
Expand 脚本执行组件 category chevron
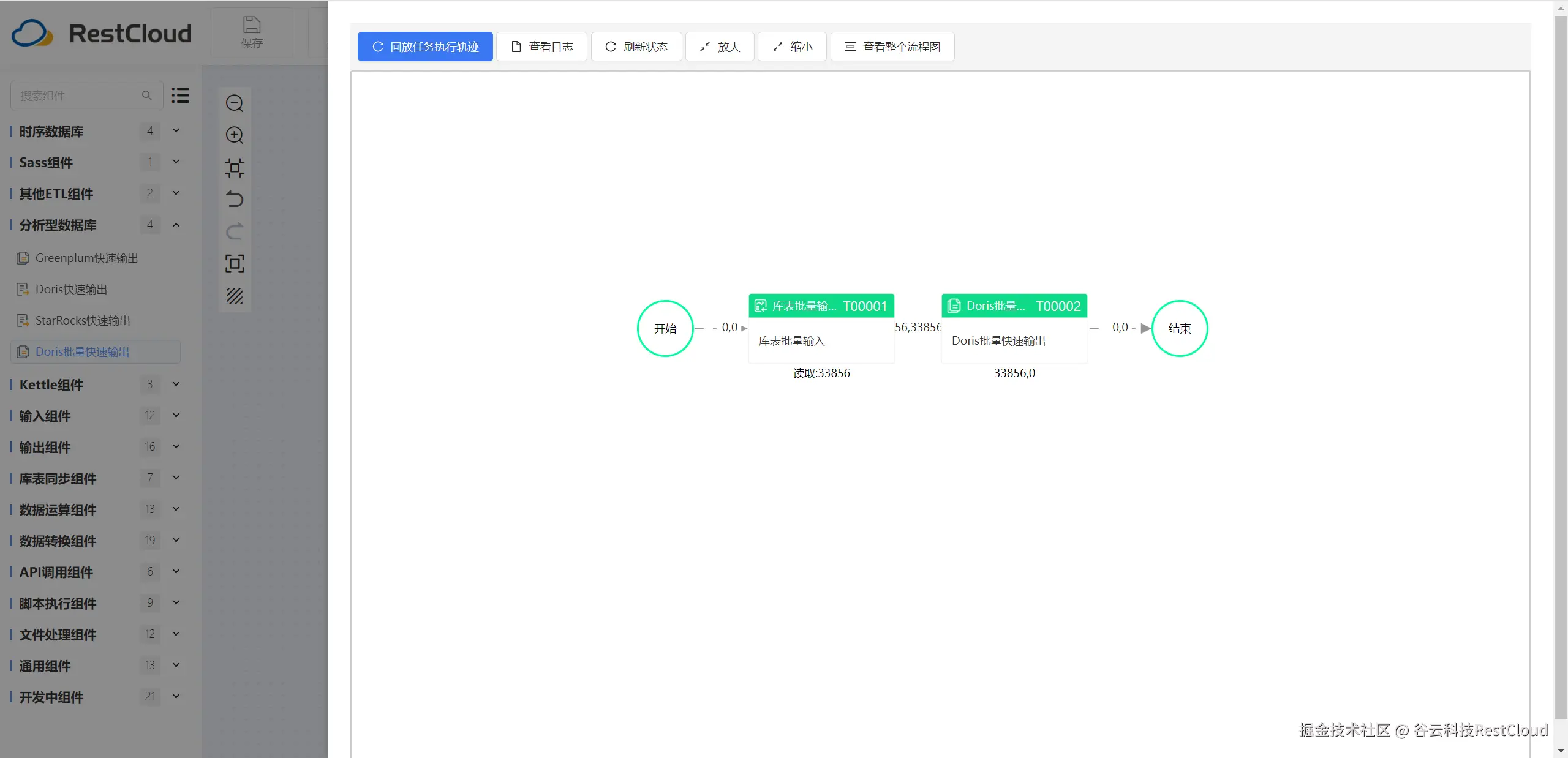(x=176, y=602)
